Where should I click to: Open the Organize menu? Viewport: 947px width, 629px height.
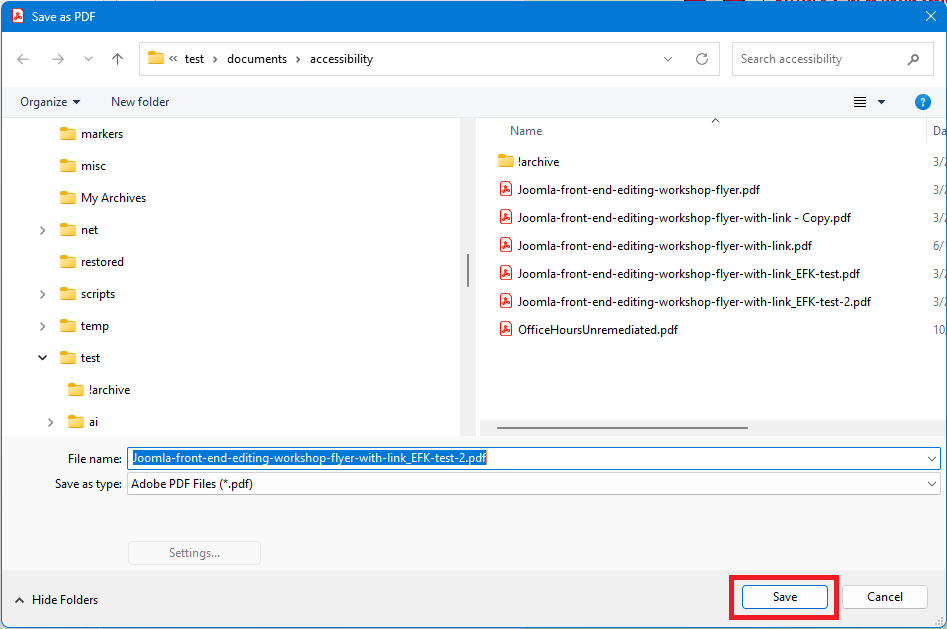[50, 102]
